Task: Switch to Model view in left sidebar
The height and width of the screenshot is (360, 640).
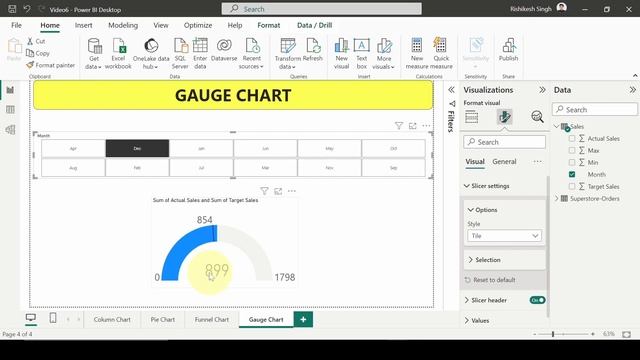Action: click(x=10, y=129)
